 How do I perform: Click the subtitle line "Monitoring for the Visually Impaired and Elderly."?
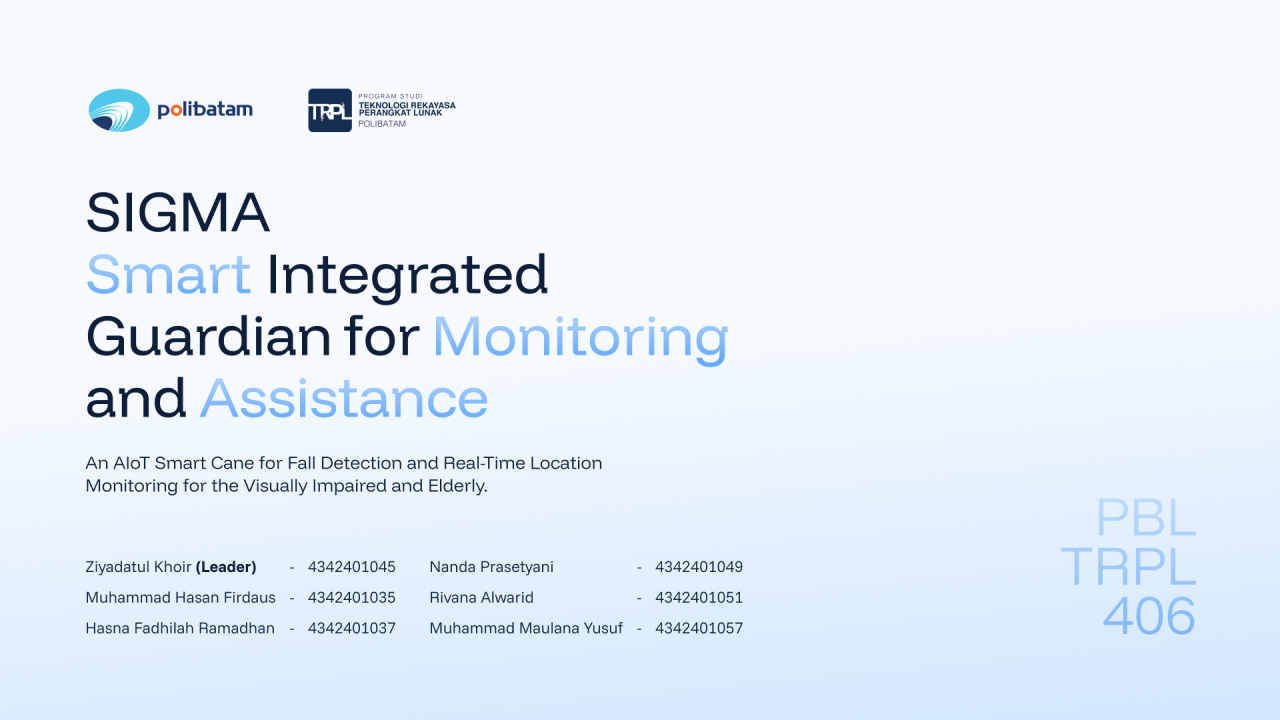(286, 487)
